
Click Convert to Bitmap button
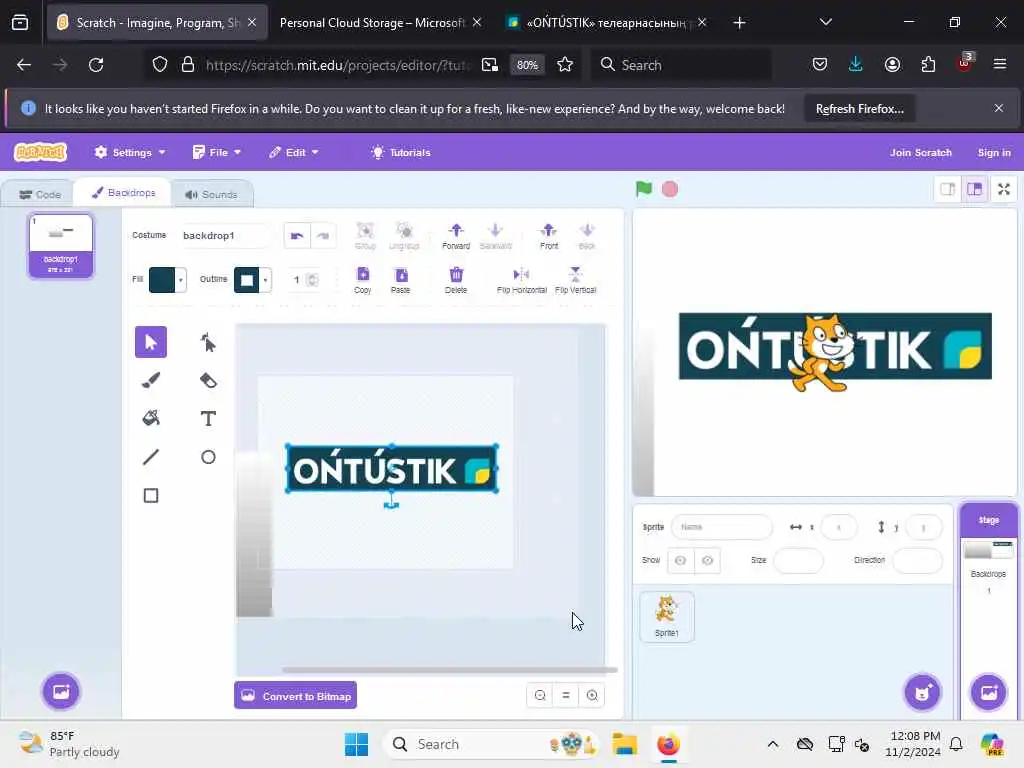pyautogui.click(x=296, y=696)
